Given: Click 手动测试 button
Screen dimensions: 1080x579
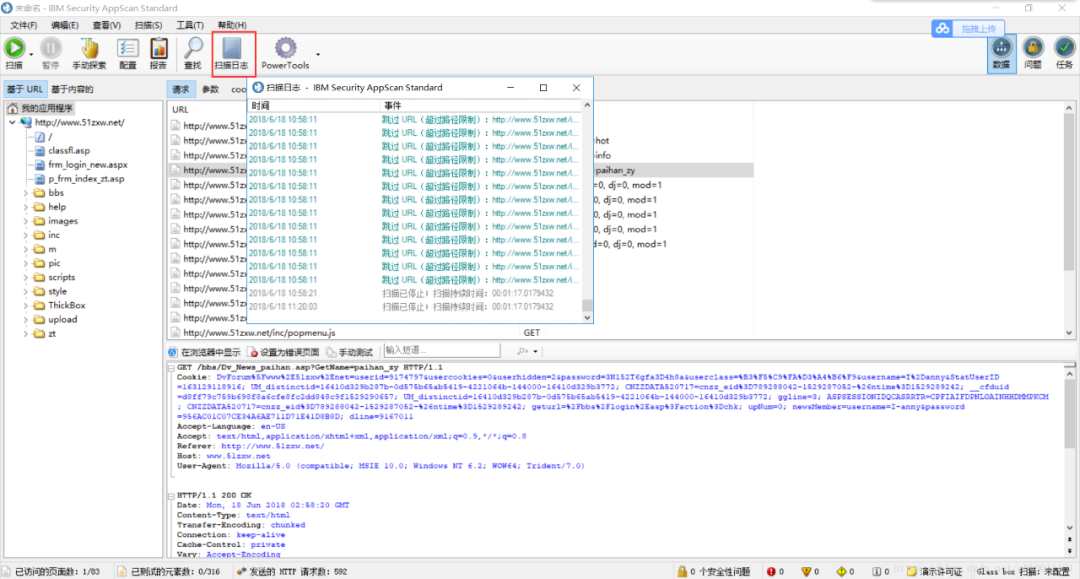Looking at the screenshot, I should [349, 352].
